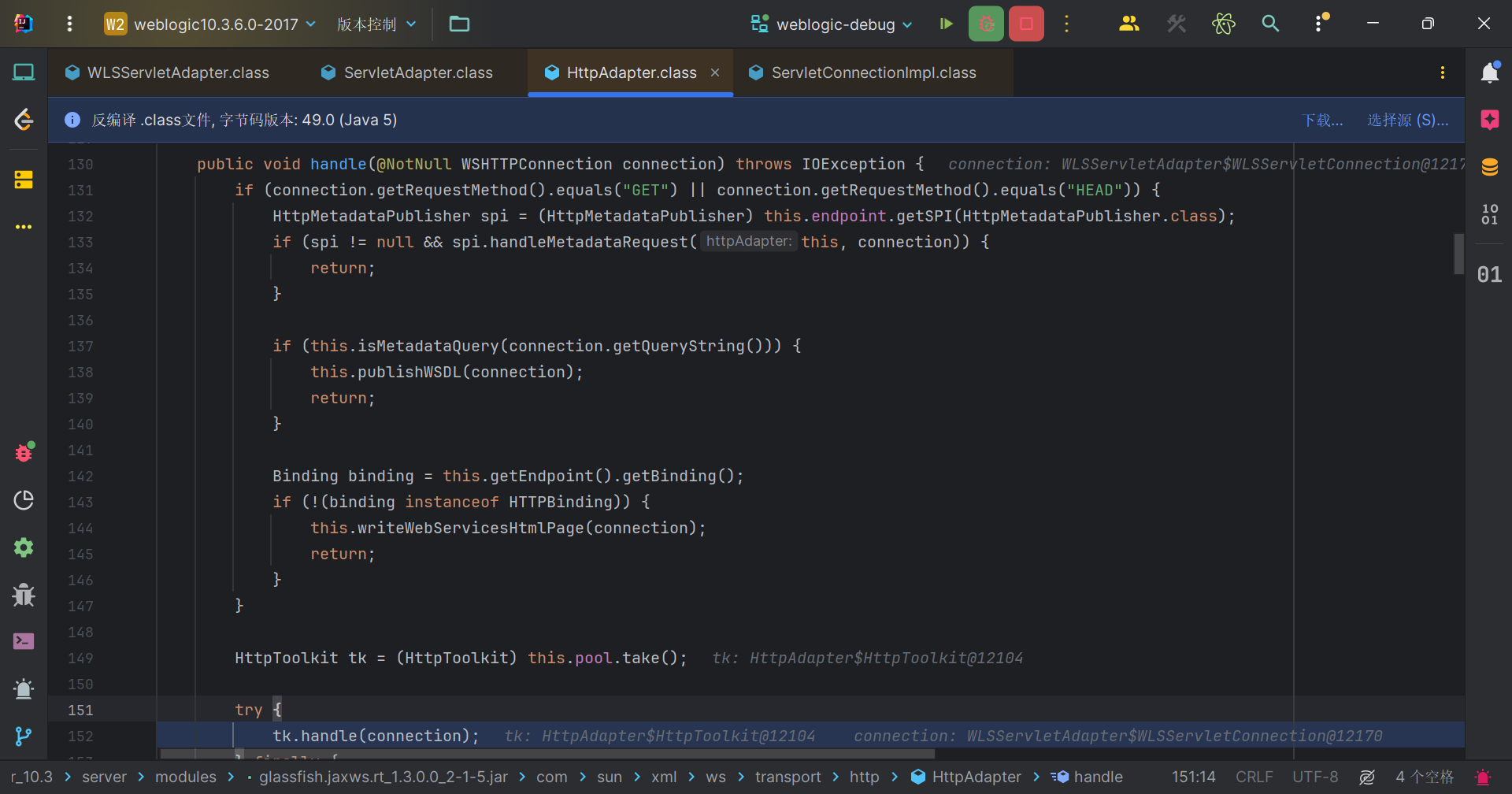Click the folder open icon in toolbar
1512x794 pixels.
[459, 24]
